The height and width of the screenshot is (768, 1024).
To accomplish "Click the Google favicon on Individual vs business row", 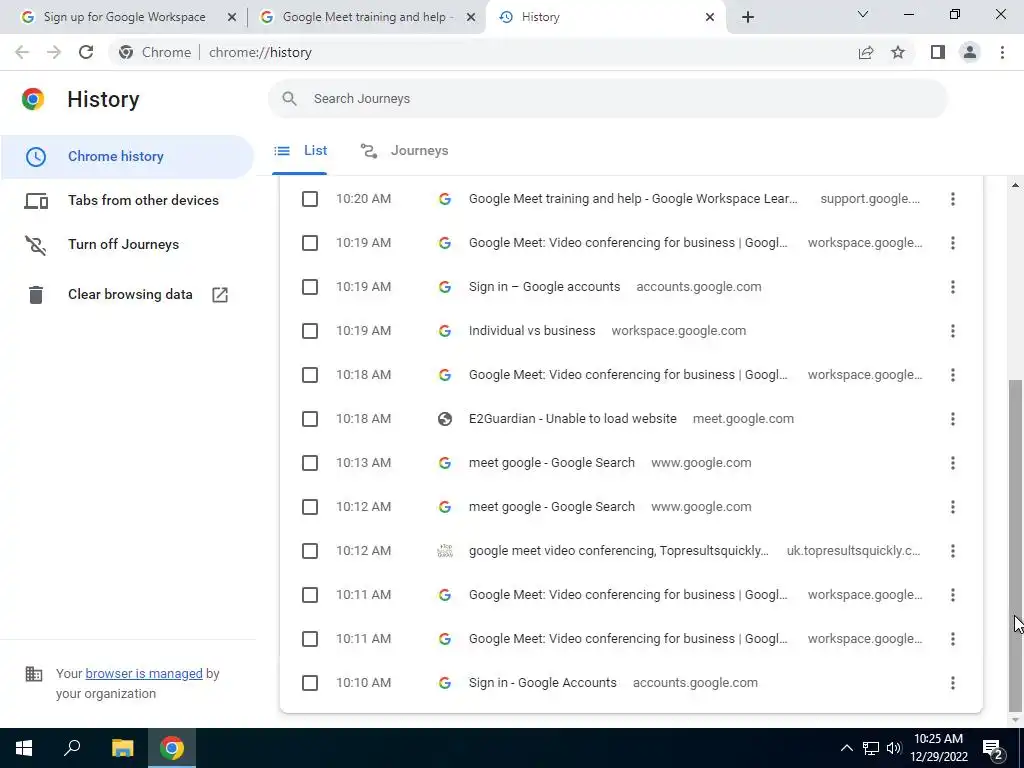I will click(445, 331).
